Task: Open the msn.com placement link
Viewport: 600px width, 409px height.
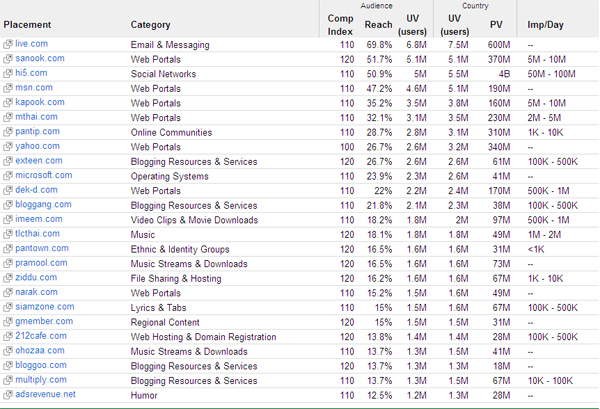Action: (34, 87)
